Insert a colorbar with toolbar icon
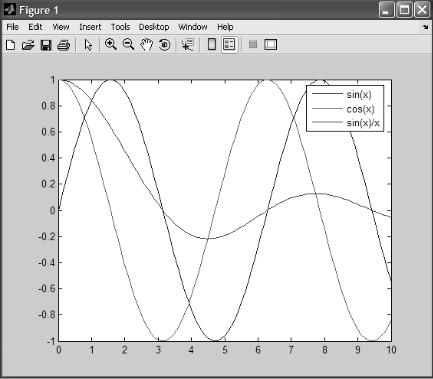 tap(212, 44)
